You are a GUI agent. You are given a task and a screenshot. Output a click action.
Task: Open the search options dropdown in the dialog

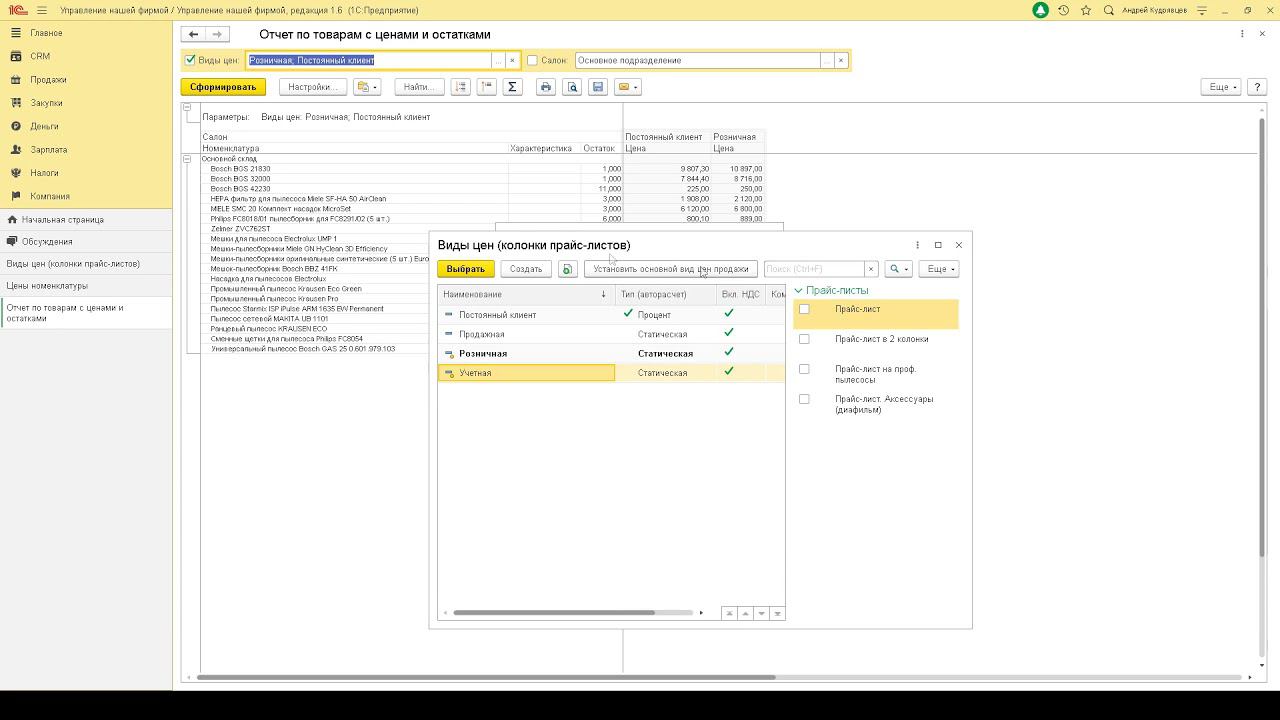click(899, 269)
